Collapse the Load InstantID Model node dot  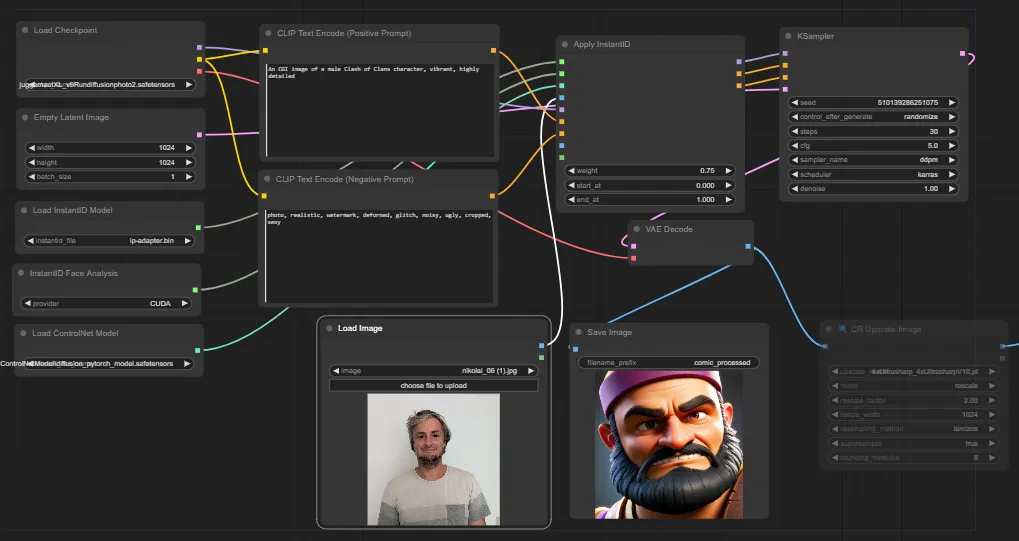point(24,210)
